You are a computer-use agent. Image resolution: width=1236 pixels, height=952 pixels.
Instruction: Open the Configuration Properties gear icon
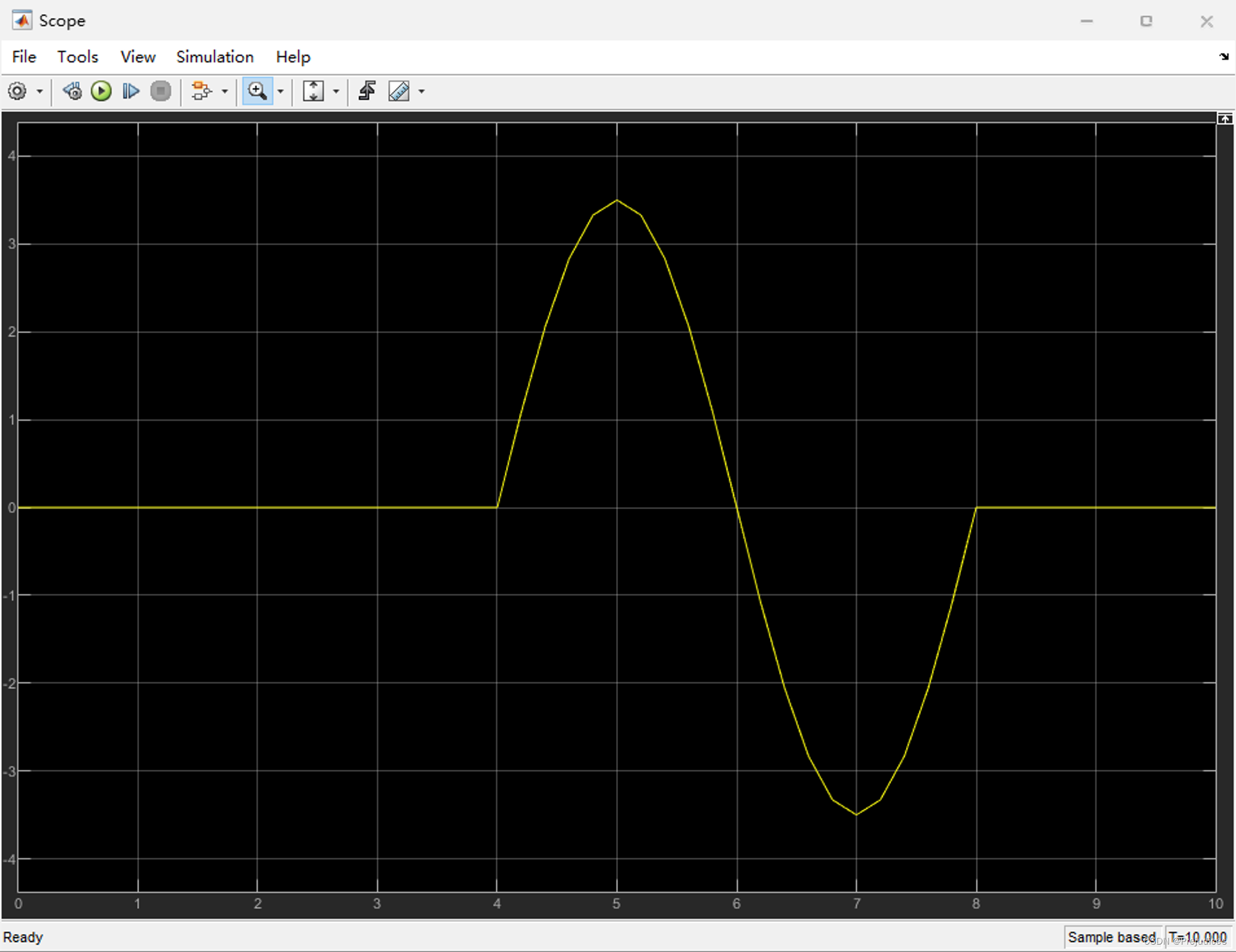[x=17, y=91]
